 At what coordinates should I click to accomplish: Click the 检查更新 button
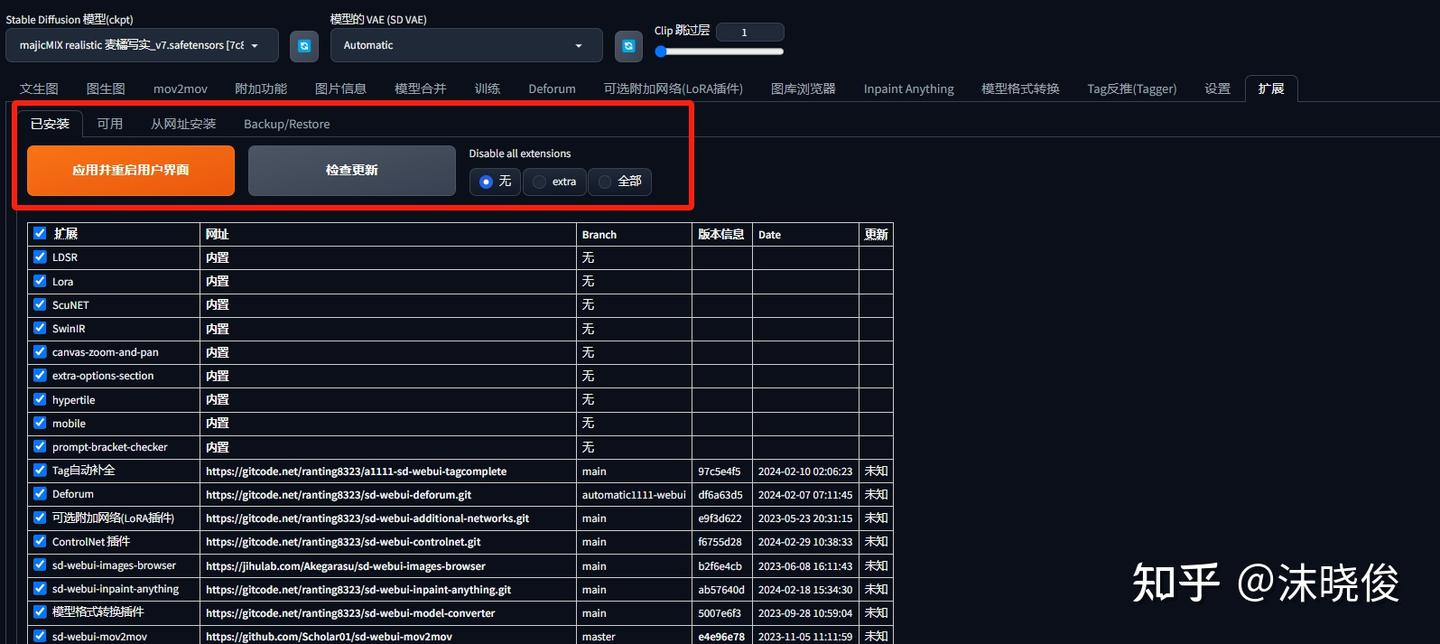(350, 170)
